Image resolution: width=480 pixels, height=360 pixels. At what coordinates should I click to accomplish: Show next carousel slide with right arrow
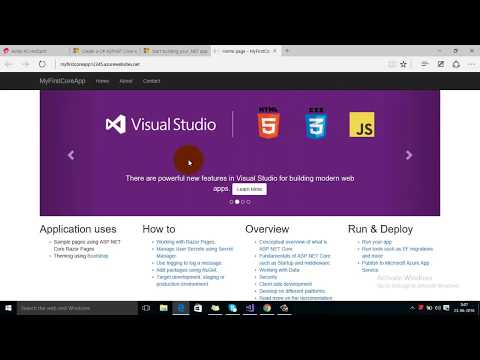409,155
